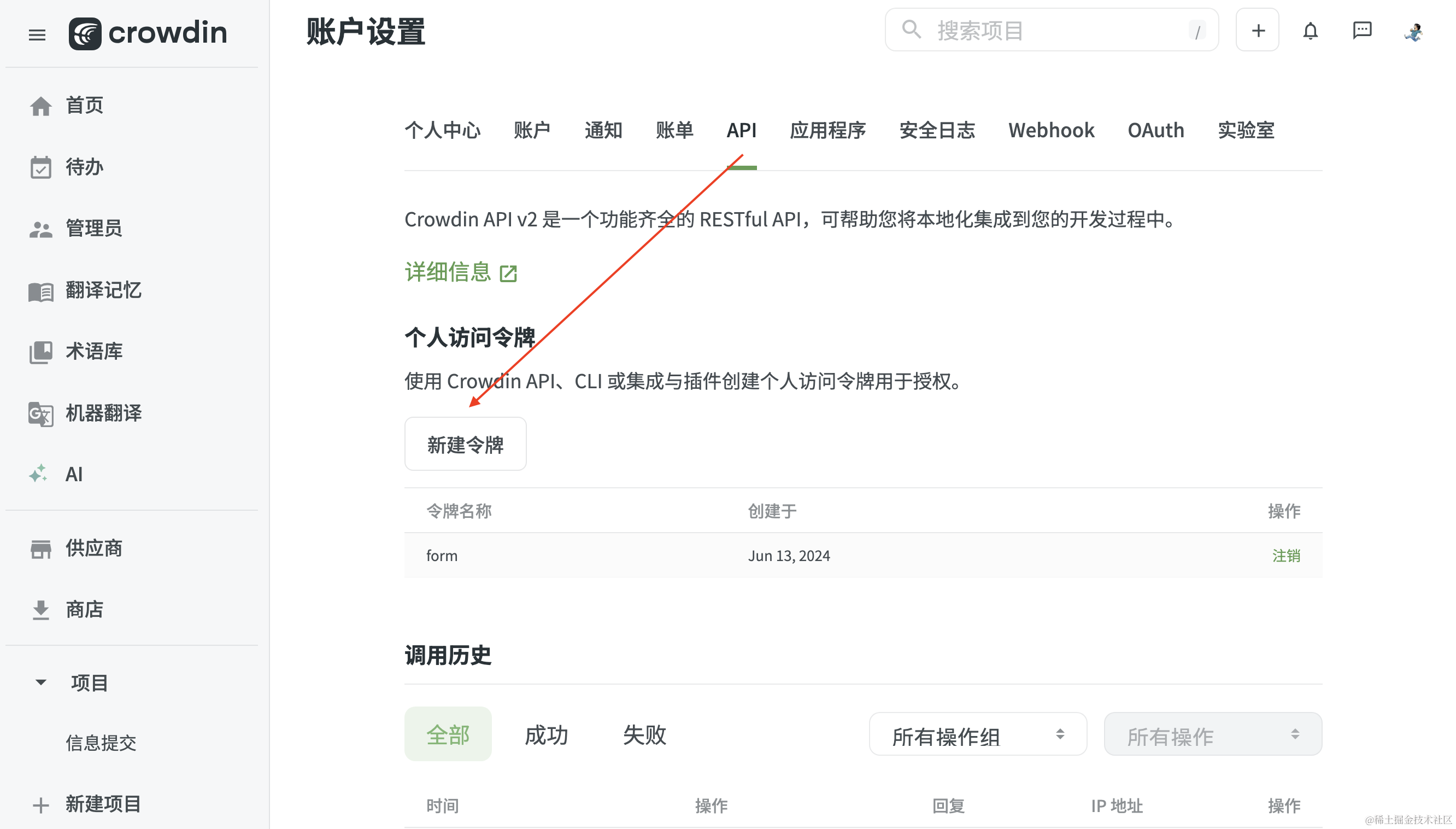The width and height of the screenshot is (1456, 829).
Task: Click the notifications bell icon
Action: (x=1310, y=31)
